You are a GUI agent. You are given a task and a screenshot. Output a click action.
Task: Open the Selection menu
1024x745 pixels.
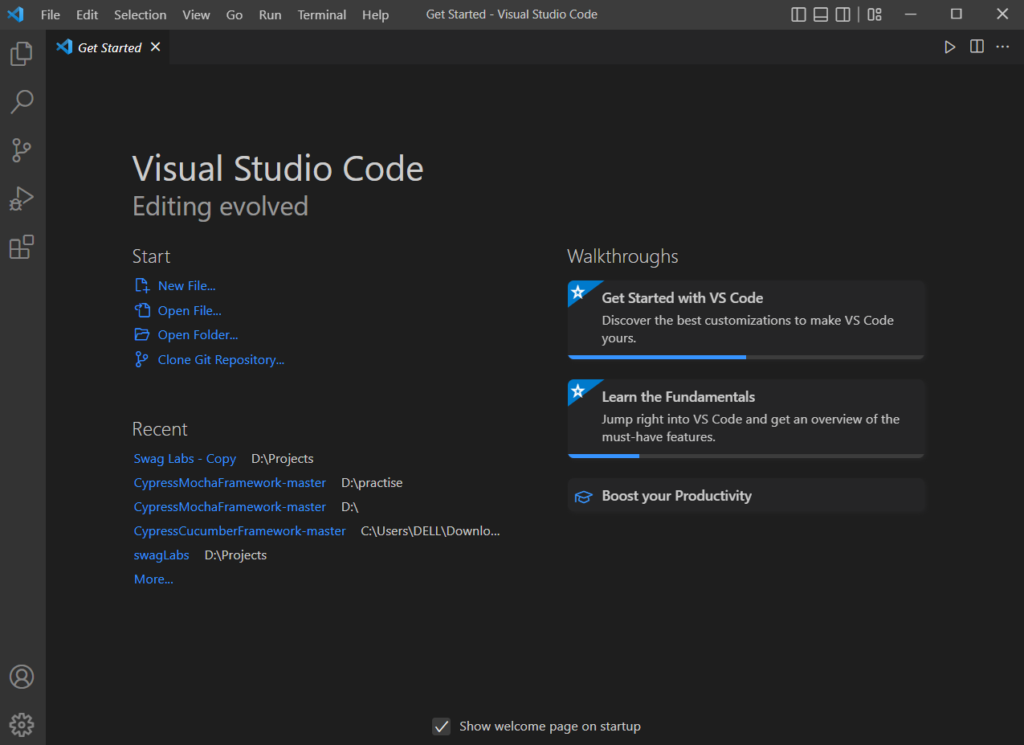pyautogui.click(x=140, y=14)
